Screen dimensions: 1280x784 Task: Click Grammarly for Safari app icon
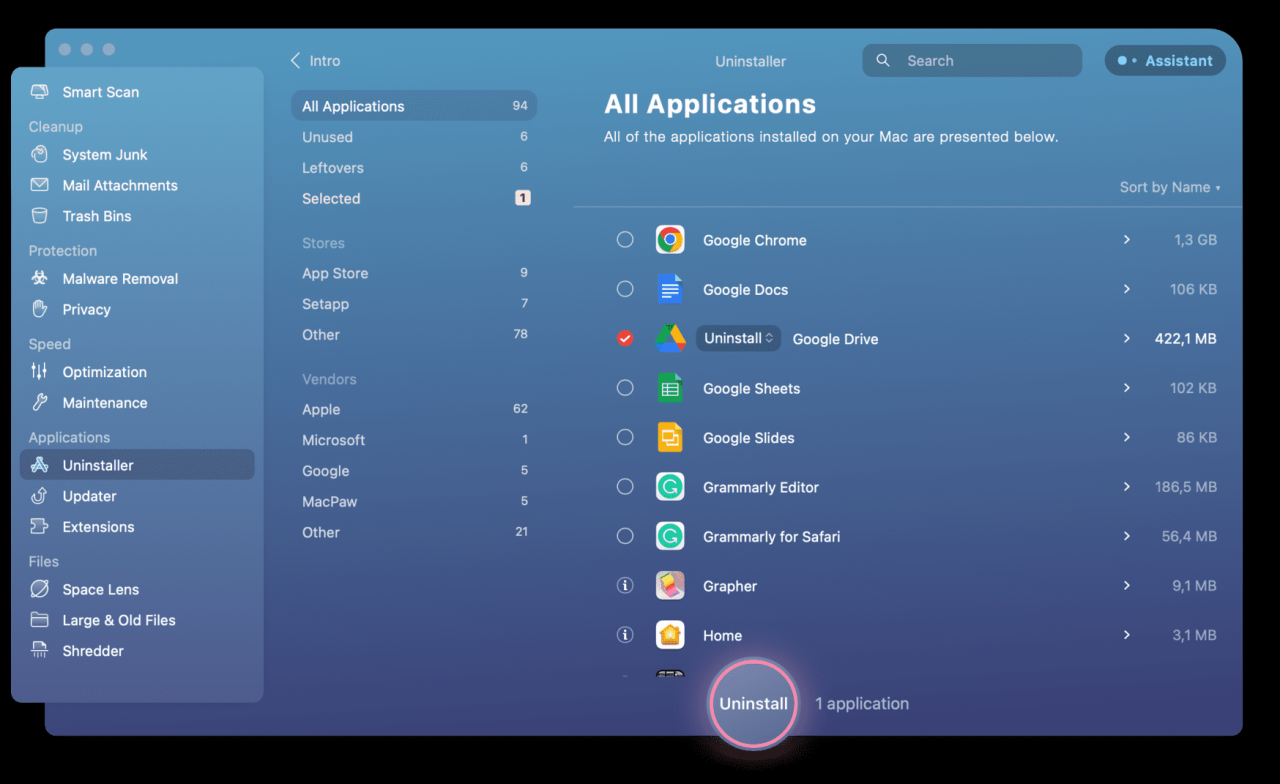tap(670, 536)
